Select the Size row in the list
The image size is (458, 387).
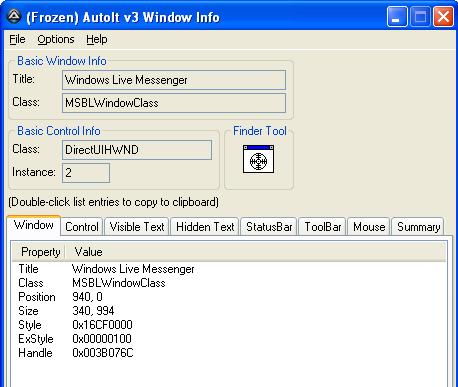pyautogui.click(x=229, y=311)
